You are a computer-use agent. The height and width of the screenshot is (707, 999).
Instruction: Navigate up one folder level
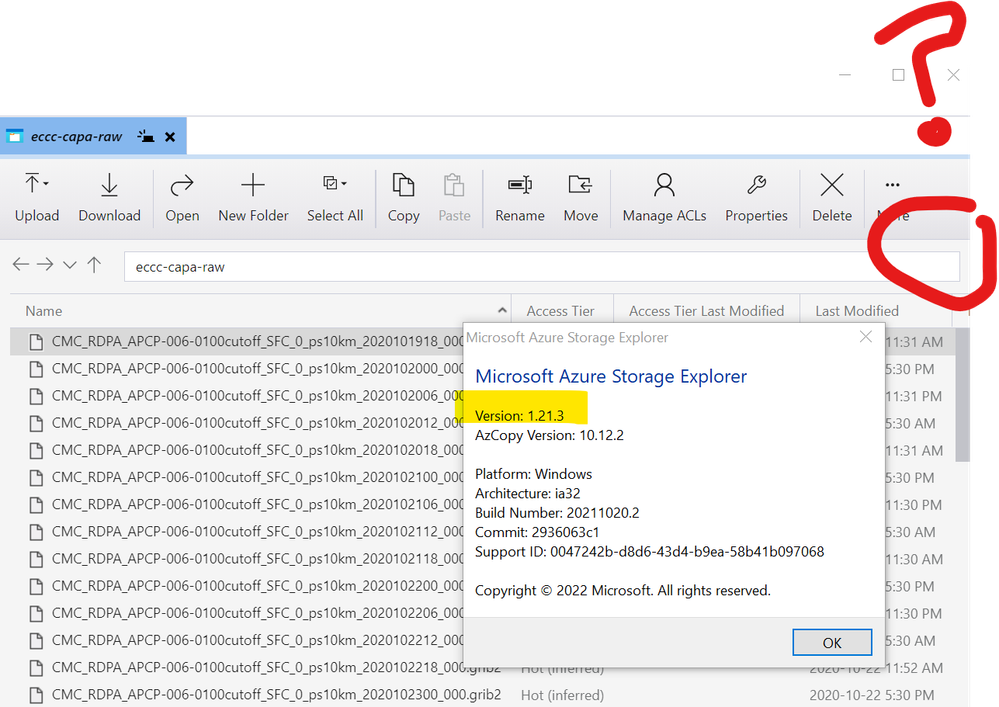point(94,264)
